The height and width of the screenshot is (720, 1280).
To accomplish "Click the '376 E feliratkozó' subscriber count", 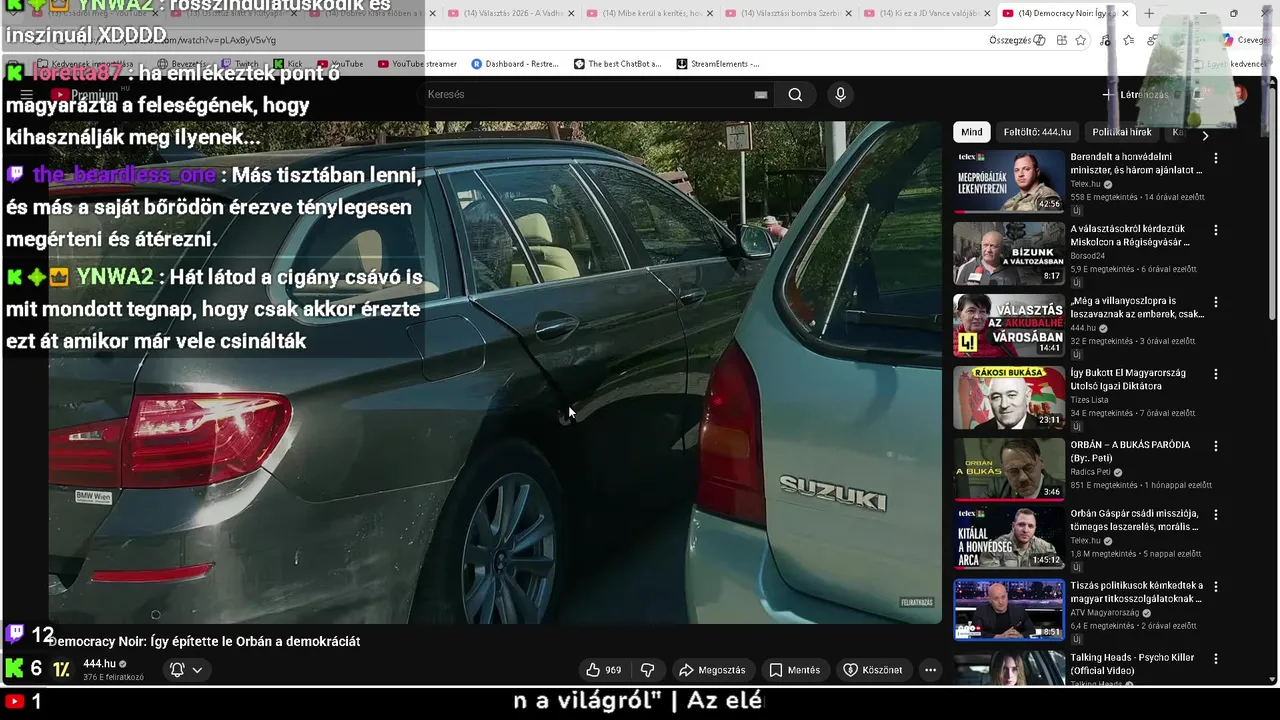I will click(x=113, y=677).
